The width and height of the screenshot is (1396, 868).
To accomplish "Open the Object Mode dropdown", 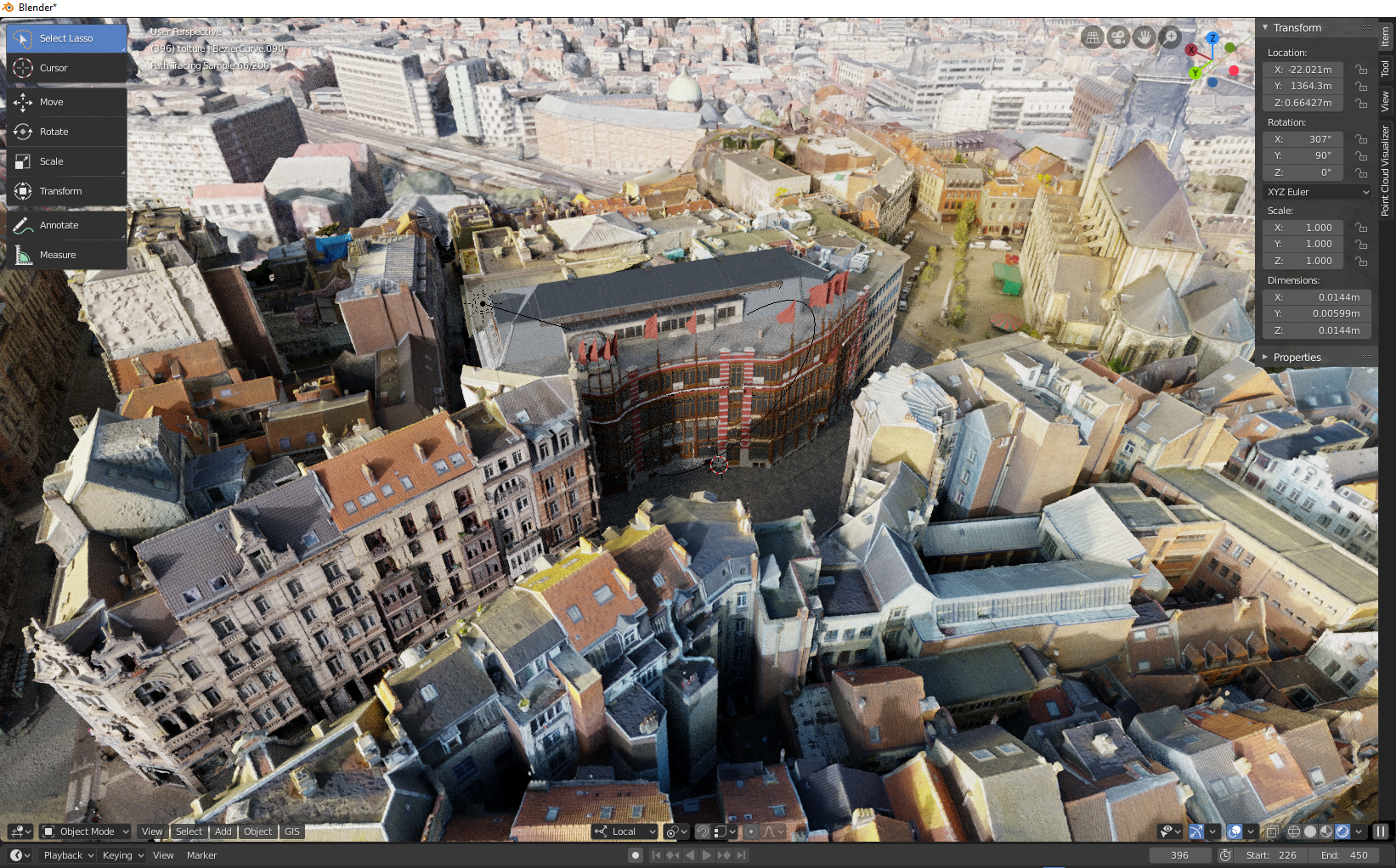I will point(86,831).
